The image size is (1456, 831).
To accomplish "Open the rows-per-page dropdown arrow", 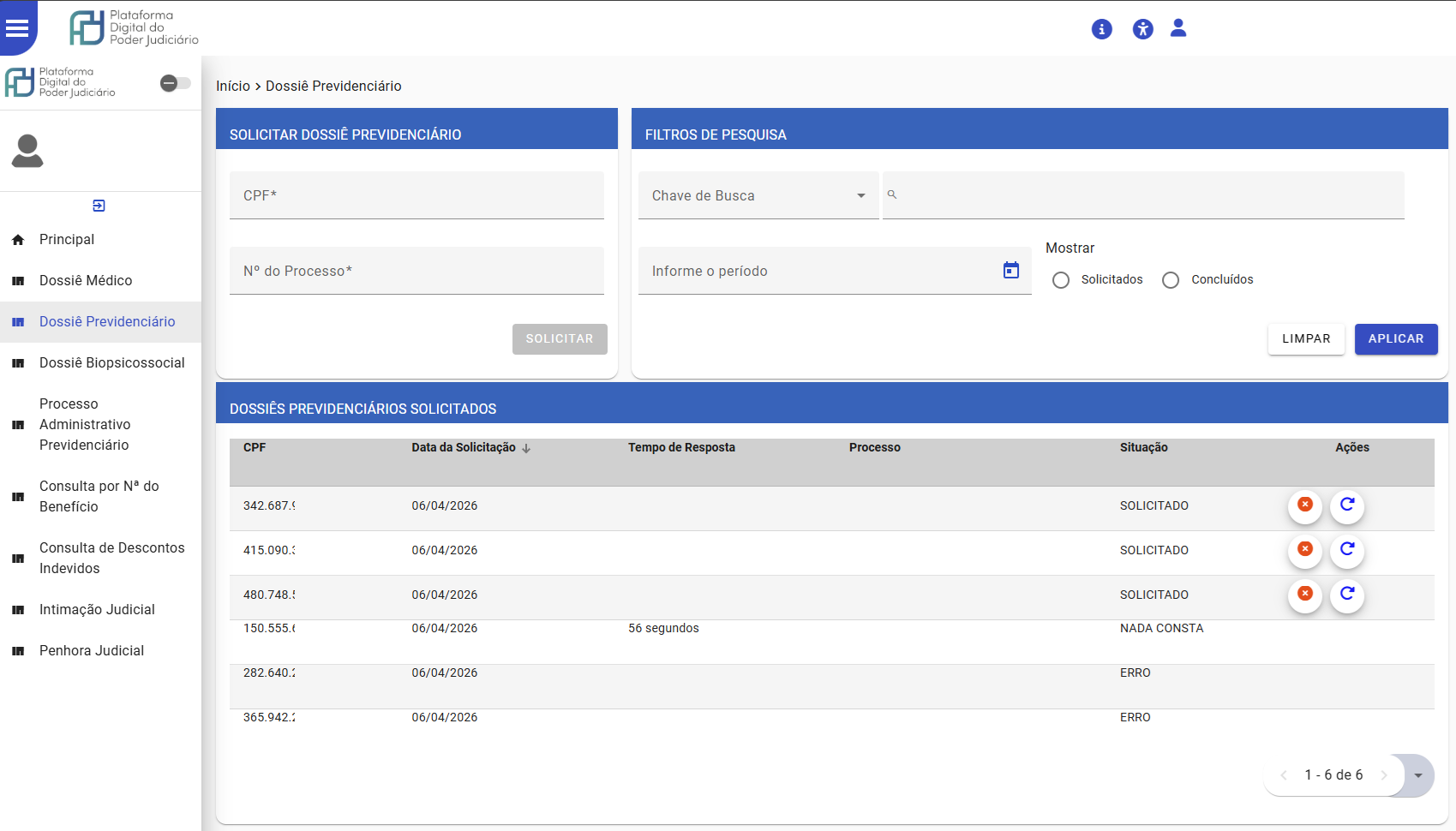I will 1418,775.
